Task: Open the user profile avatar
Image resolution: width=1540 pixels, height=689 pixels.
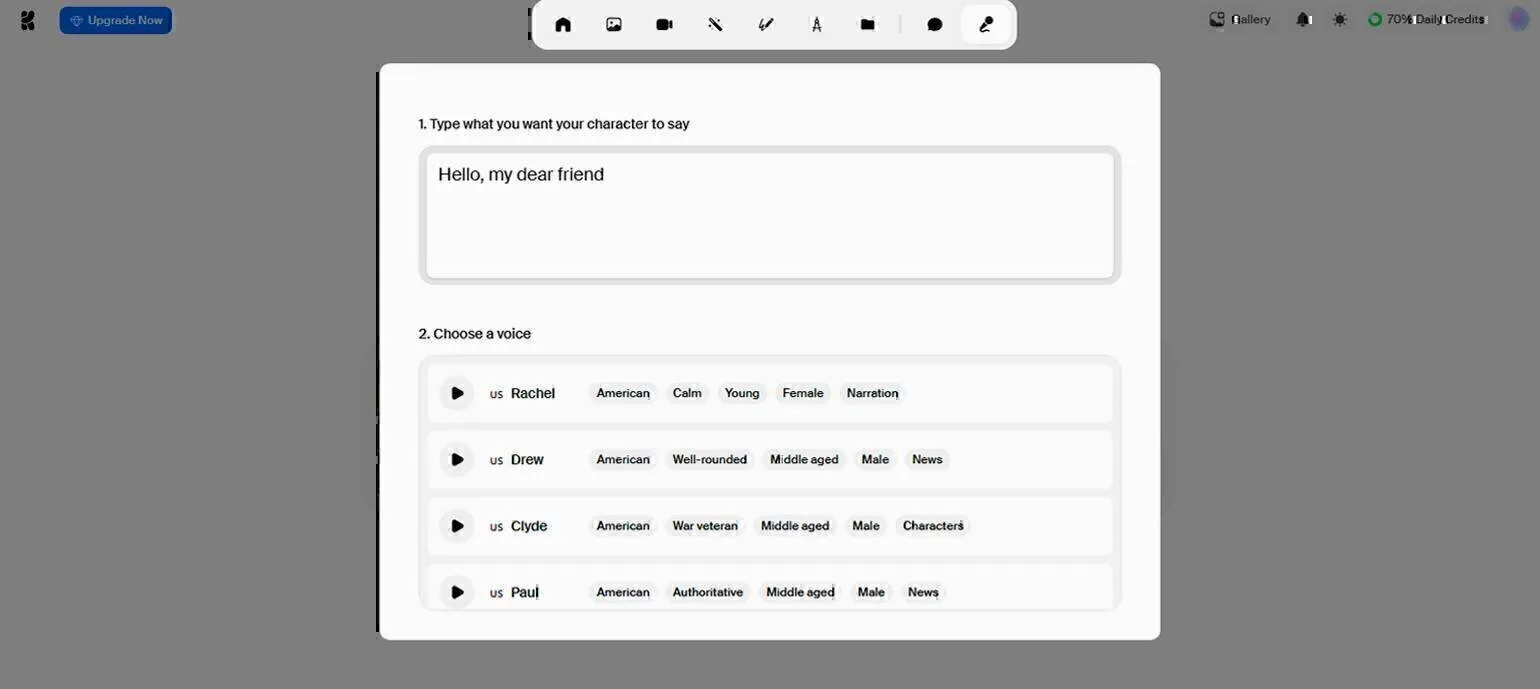Action: (x=1518, y=20)
